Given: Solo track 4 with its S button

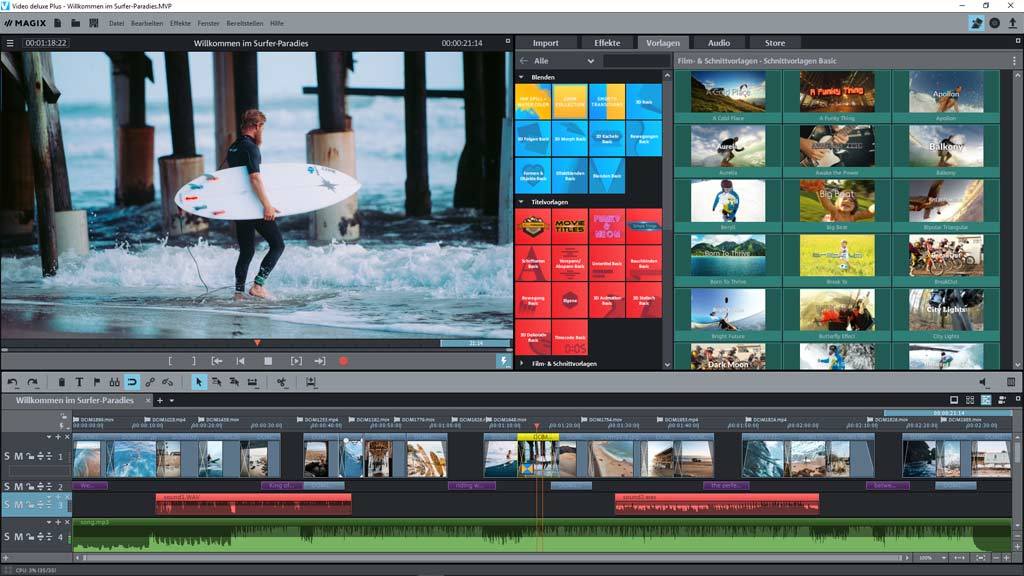Looking at the screenshot, I should (x=7, y=536).
